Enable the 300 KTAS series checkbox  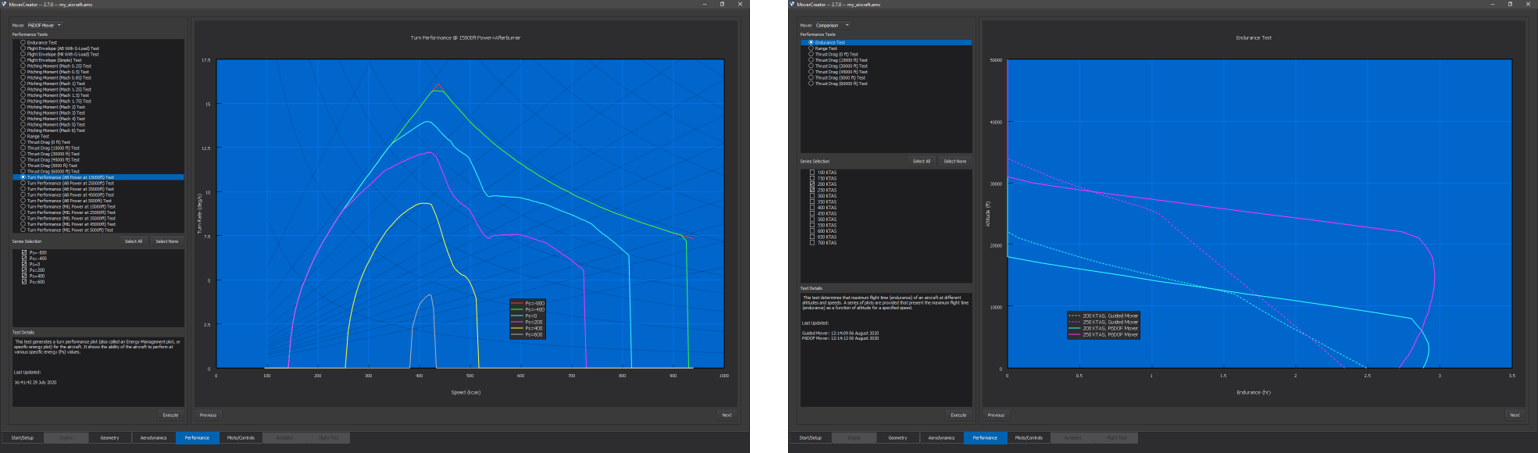point(812,196)
